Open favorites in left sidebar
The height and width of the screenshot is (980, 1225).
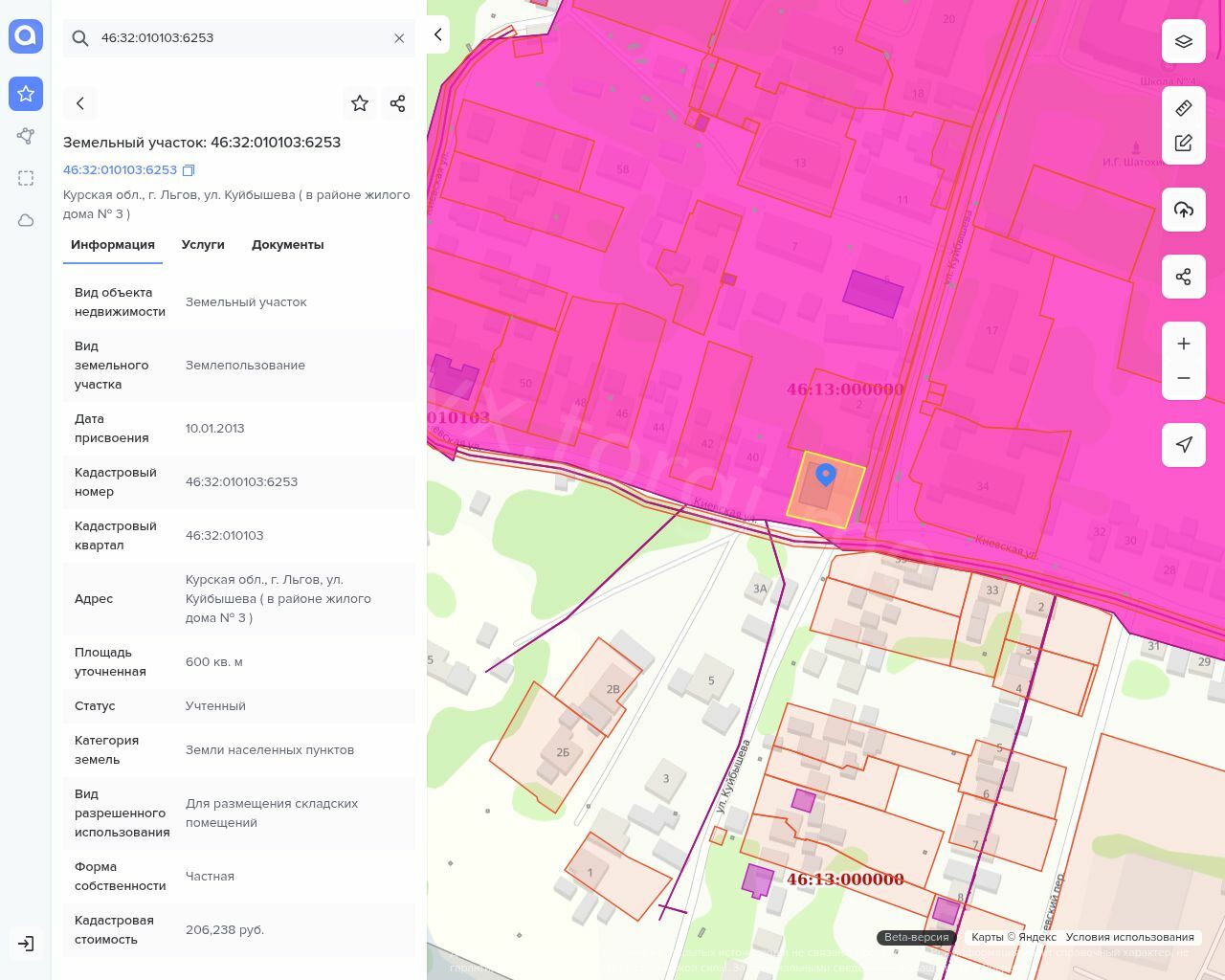point(26,94)
